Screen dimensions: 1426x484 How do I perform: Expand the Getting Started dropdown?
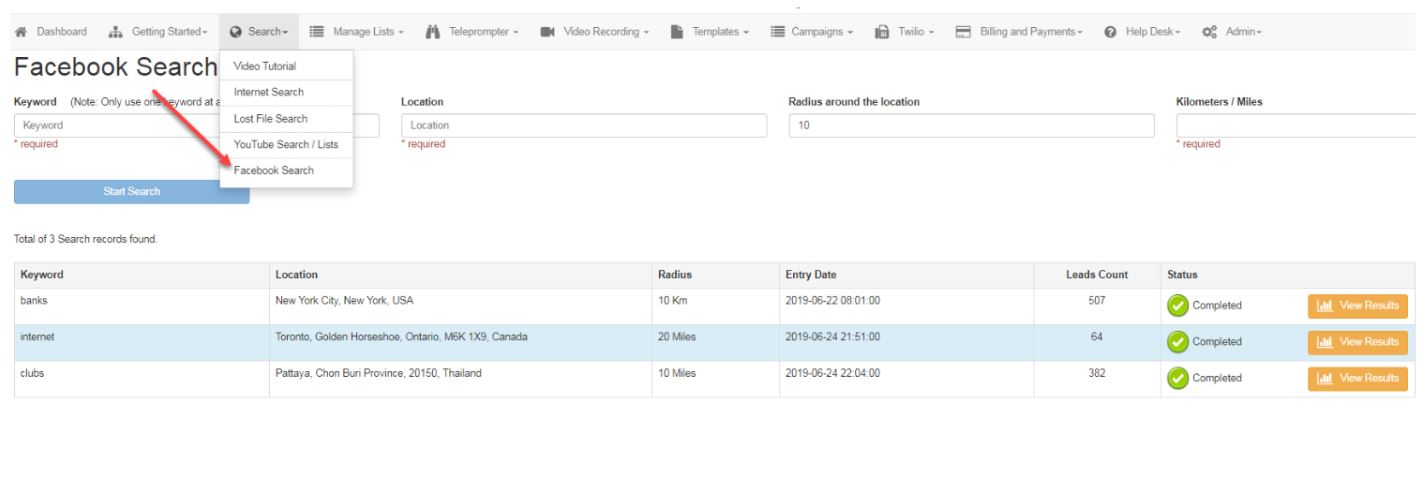click(x=160, y=32)
